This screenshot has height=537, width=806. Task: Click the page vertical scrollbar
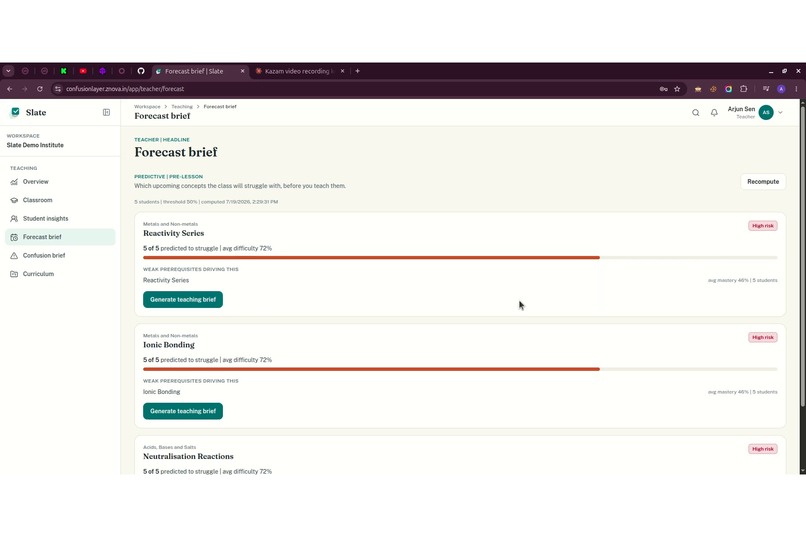click(x=802, y=257)
